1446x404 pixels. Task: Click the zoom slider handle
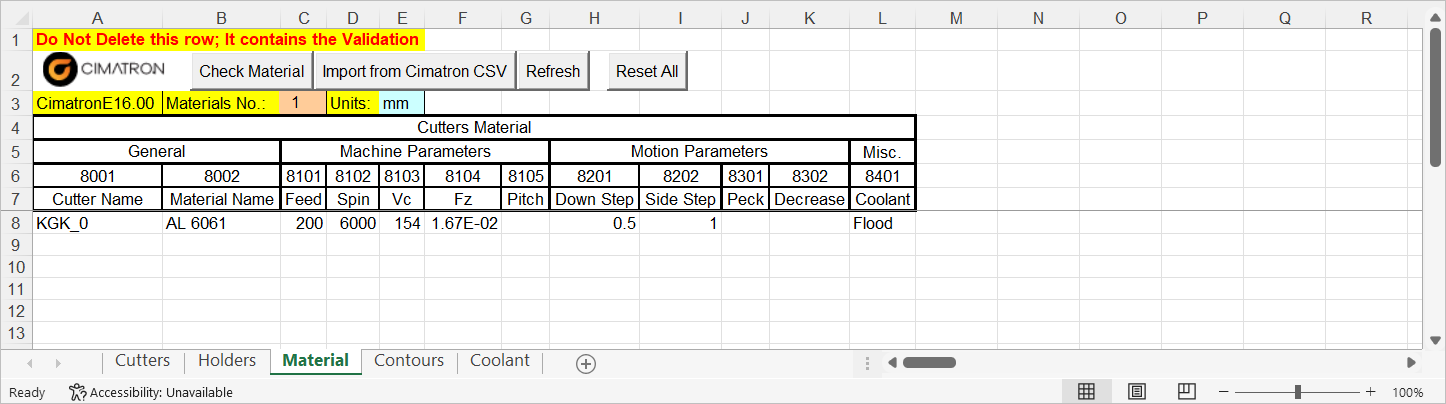coord(1297,392)
